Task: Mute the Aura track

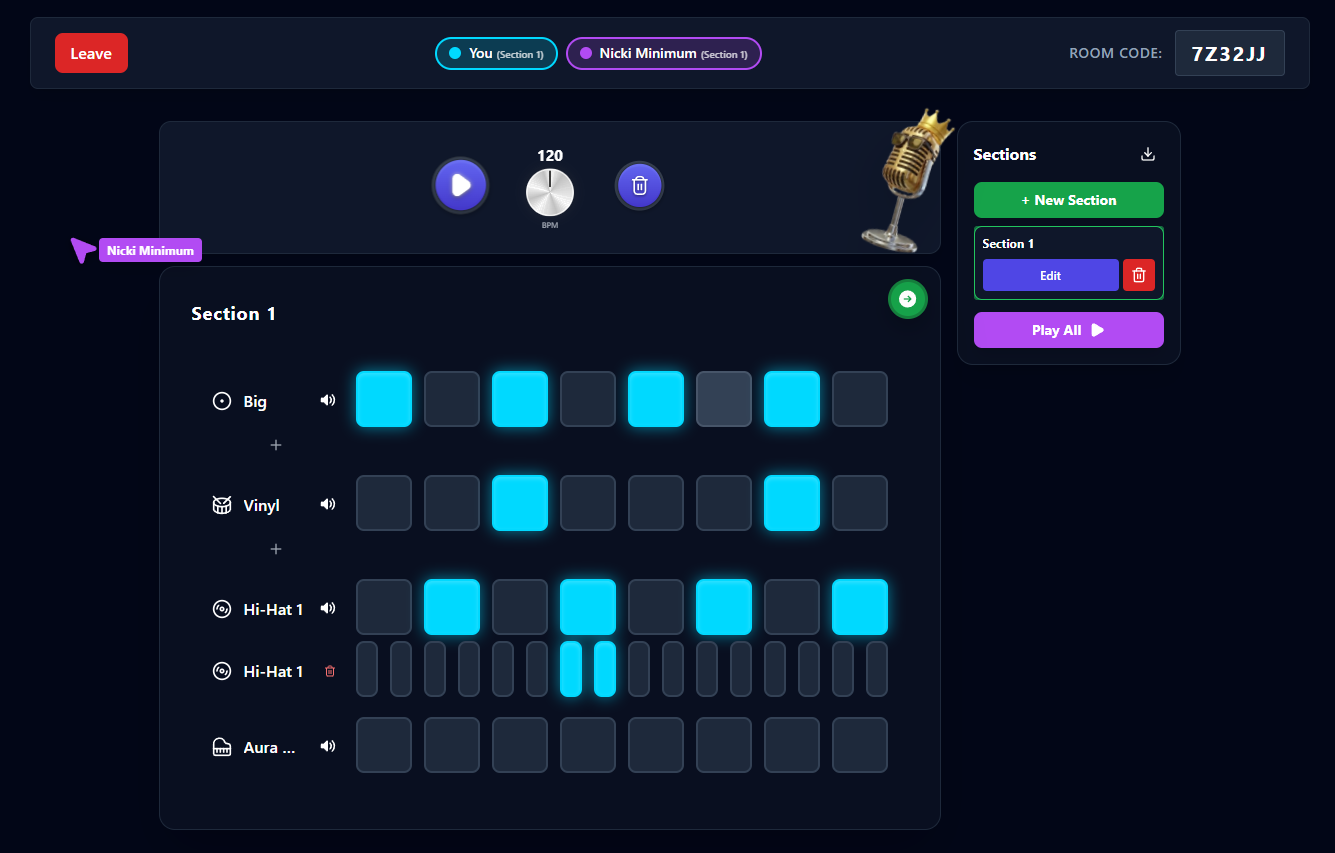Action: pyautogui.click(x=328, y=746)
